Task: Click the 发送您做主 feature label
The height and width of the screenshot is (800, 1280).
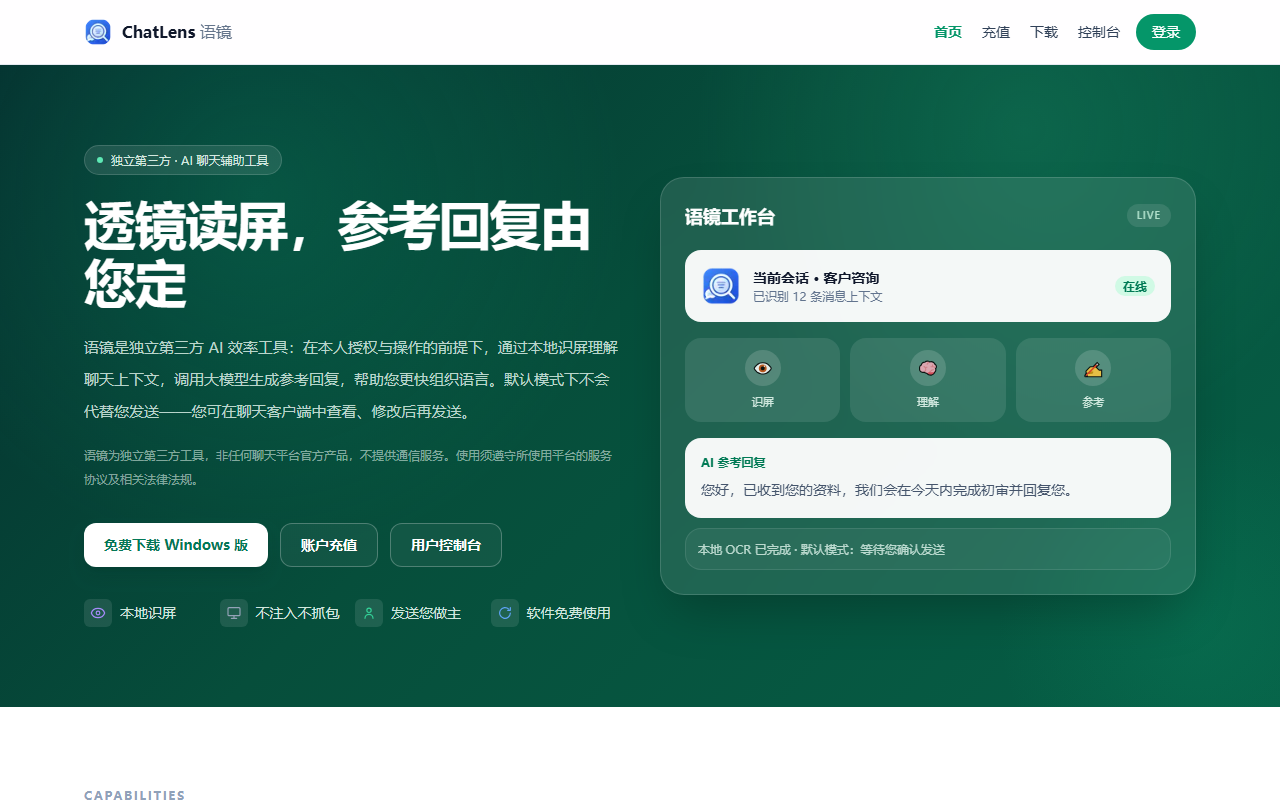Action: click(426, 613)
